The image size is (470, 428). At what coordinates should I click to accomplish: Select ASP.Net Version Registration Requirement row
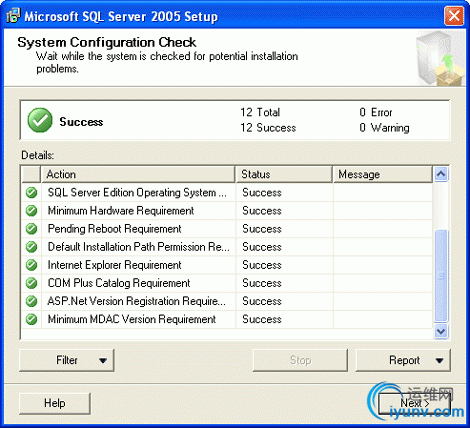227,301
